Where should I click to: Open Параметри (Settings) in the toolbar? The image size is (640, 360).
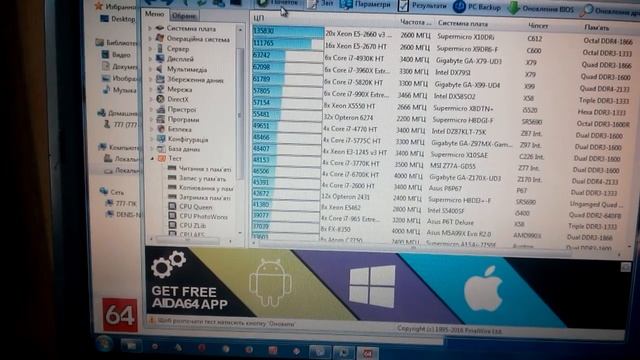[x=366, y=4]
